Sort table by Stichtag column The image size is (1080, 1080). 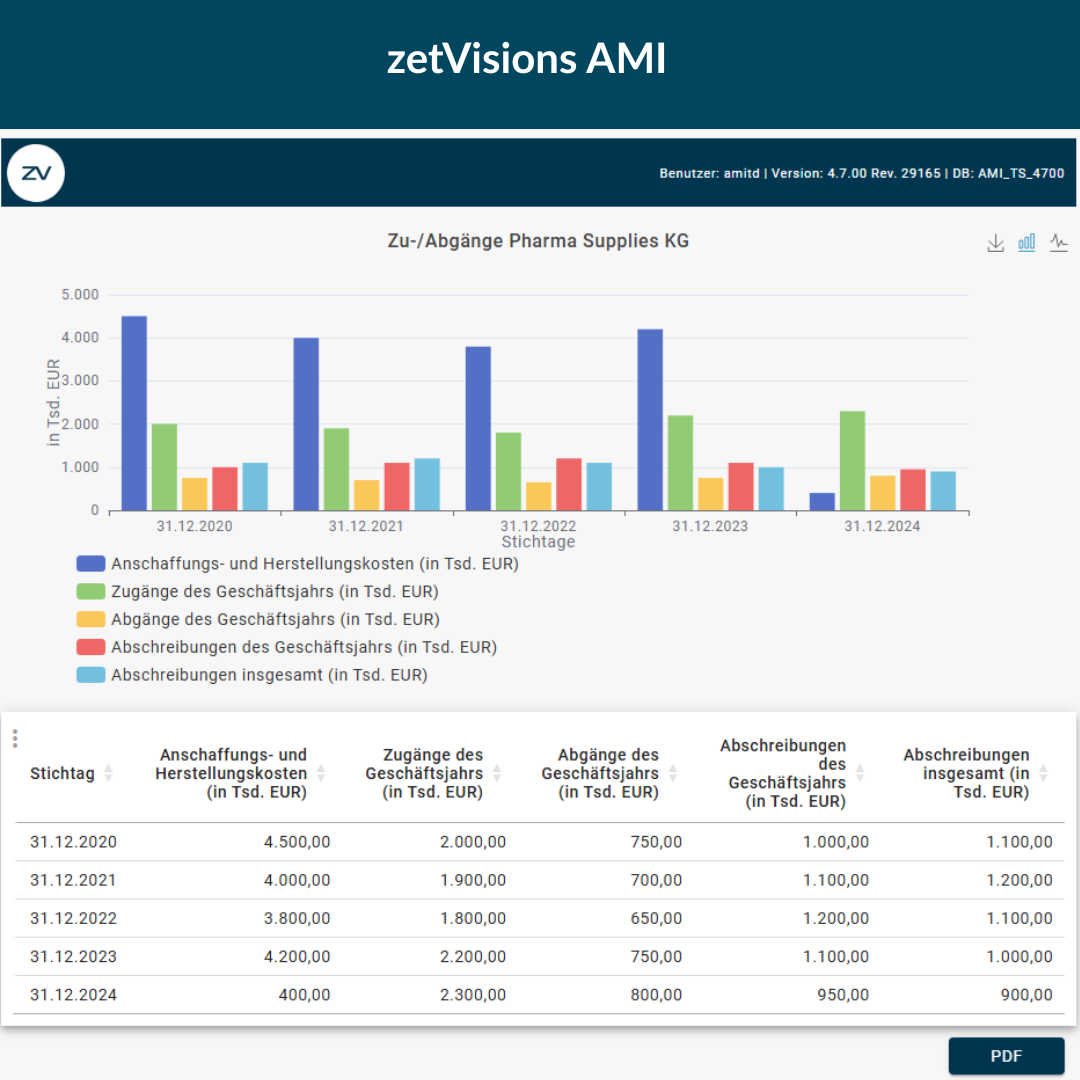(x=108, y=773)
